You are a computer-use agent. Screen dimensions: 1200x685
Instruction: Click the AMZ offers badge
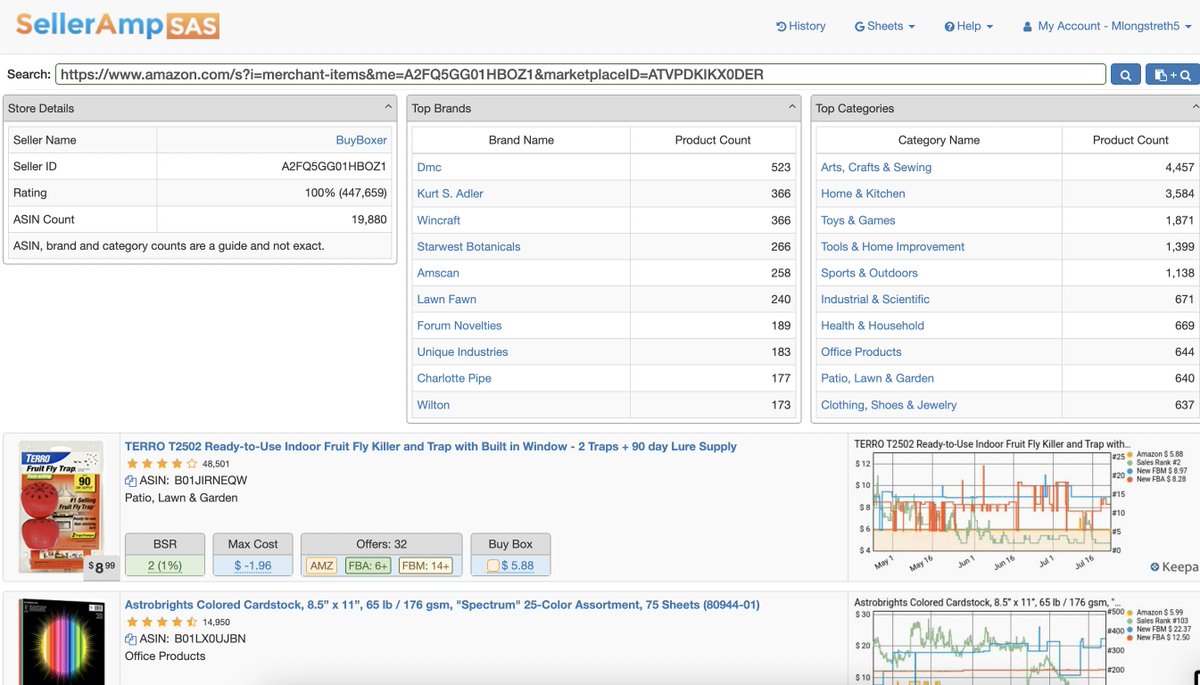pyautogui.click(x=322, y=566)
